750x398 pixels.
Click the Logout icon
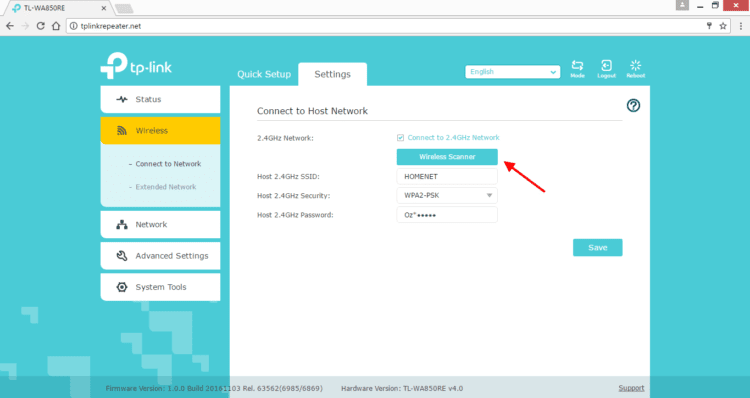tap(606, 69)
